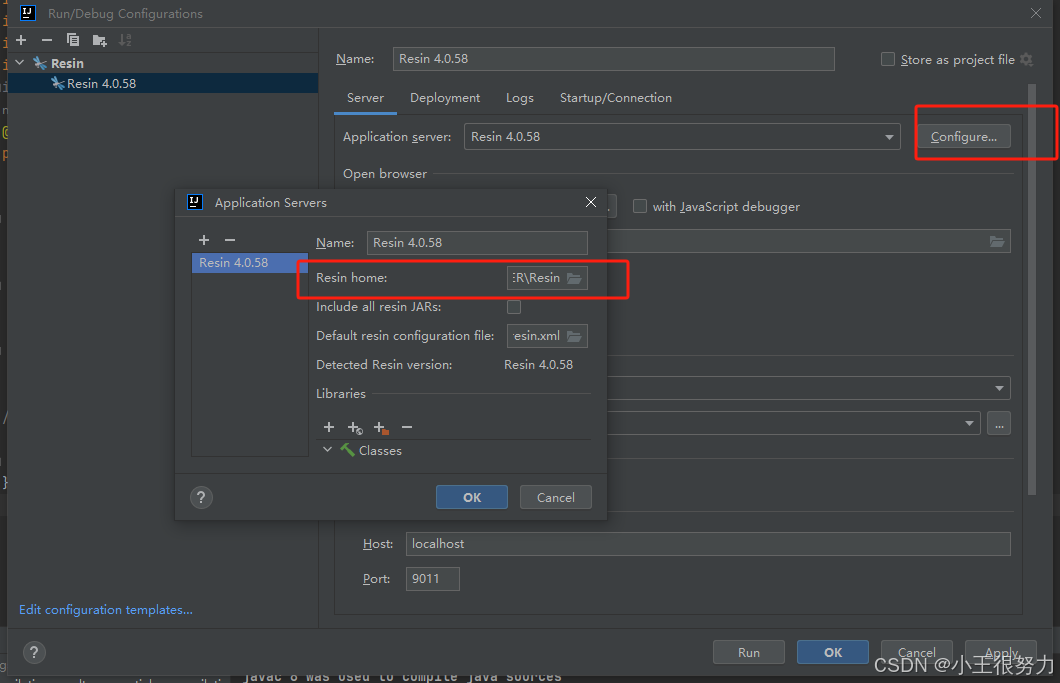Image resolution: width=1060 pixels, height=683 pixels.
Task: Confirm Run/Debug Configurations with OK
Action: (833, 653)
